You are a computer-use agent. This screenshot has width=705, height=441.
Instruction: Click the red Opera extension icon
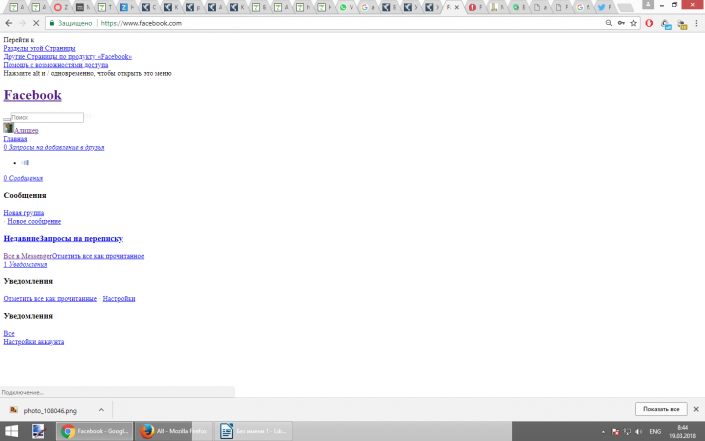(x=650, y=22)
